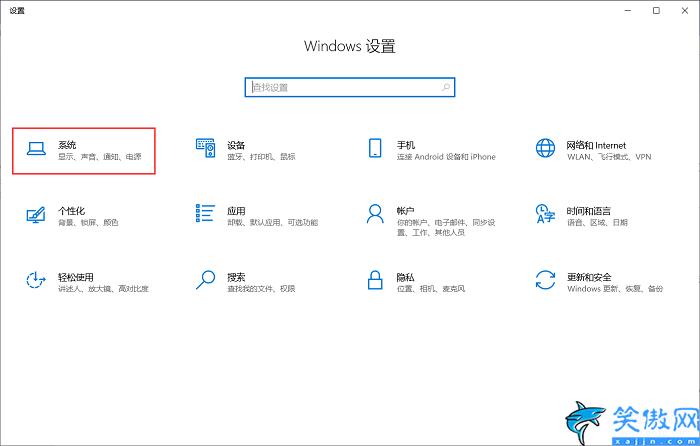
Task: Open the 轻松使用 dashed clock icon
Action: (x=36, y=280)
